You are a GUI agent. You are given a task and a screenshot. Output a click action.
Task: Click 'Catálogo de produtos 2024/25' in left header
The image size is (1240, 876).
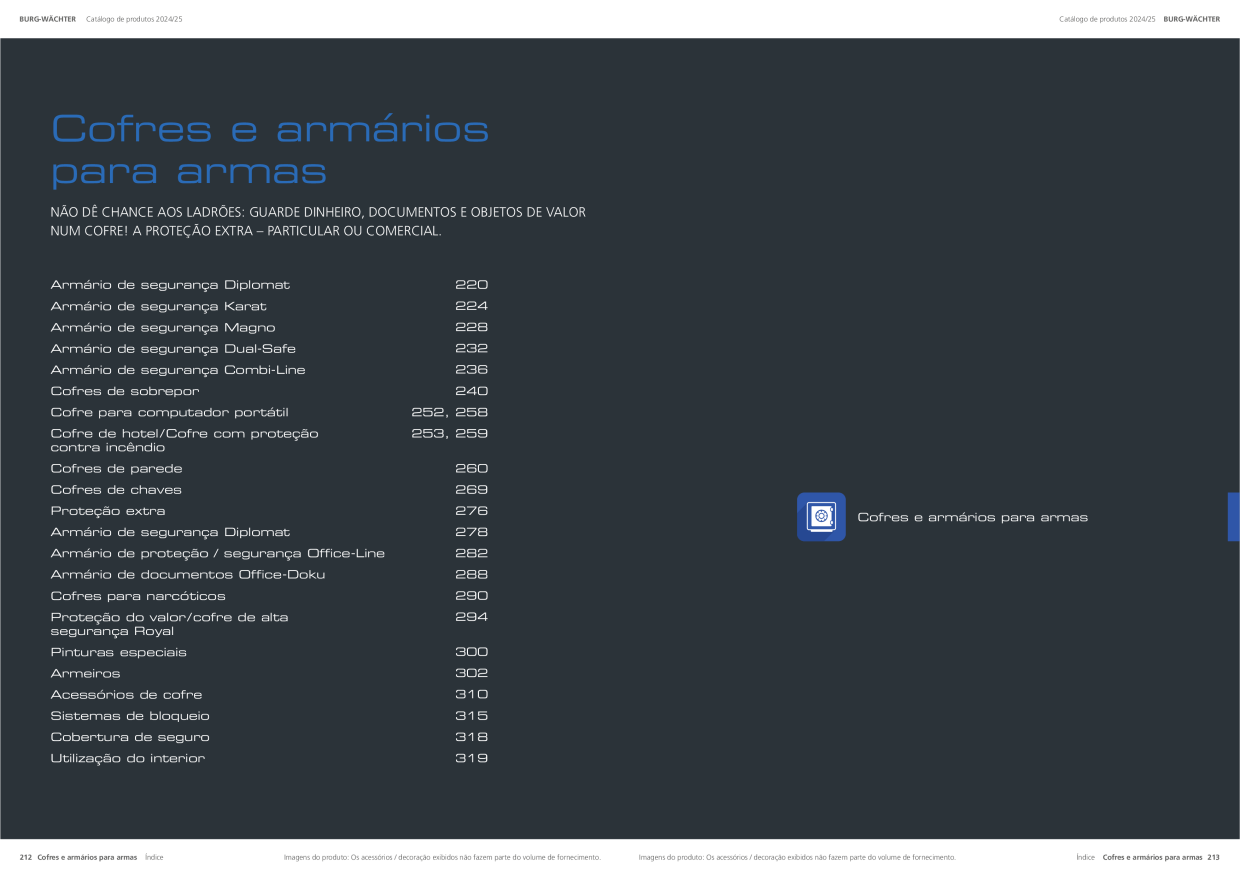pos(134,19)
